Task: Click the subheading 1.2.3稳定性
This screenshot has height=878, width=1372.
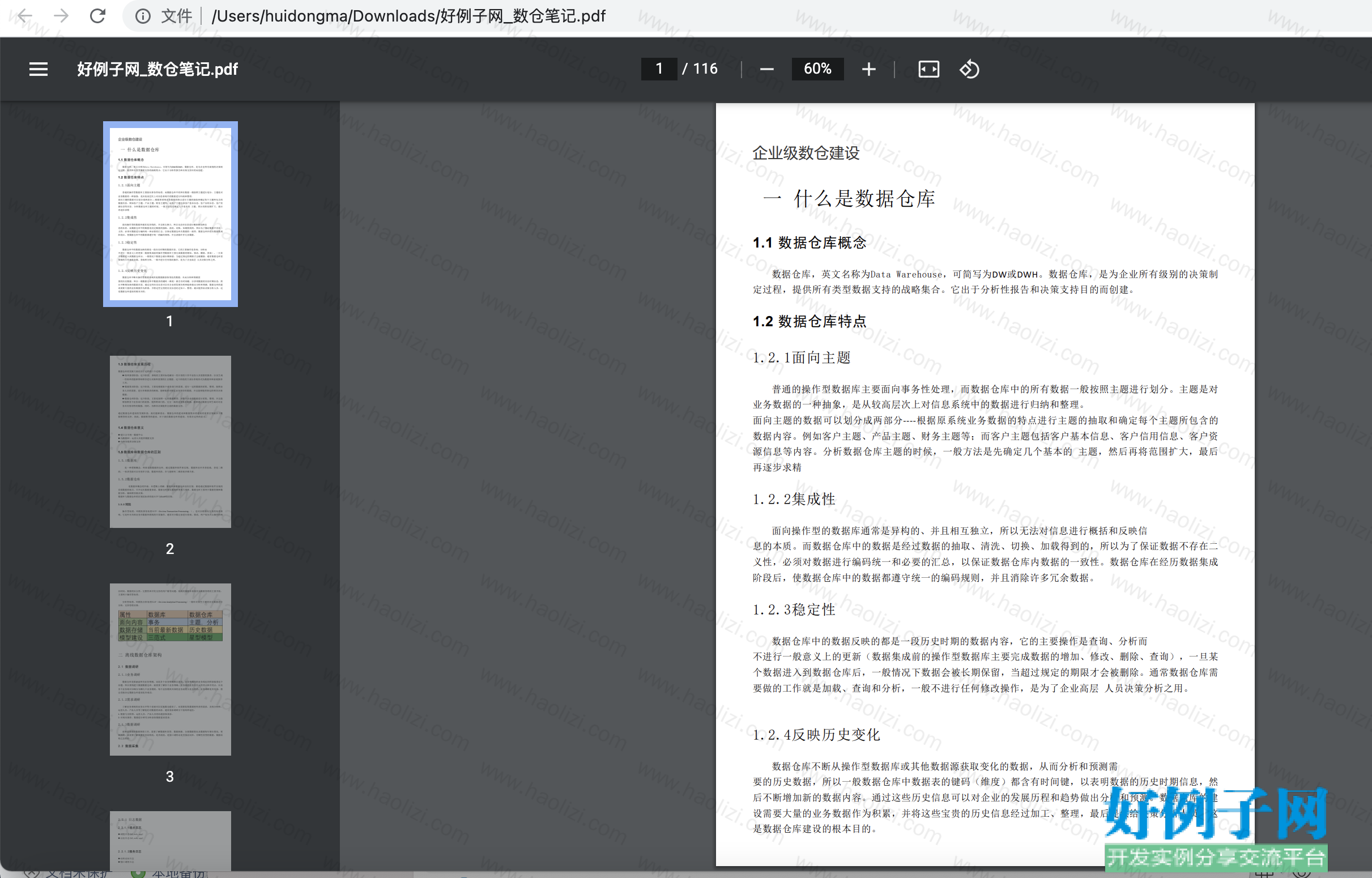Action: tap(794, 610)
